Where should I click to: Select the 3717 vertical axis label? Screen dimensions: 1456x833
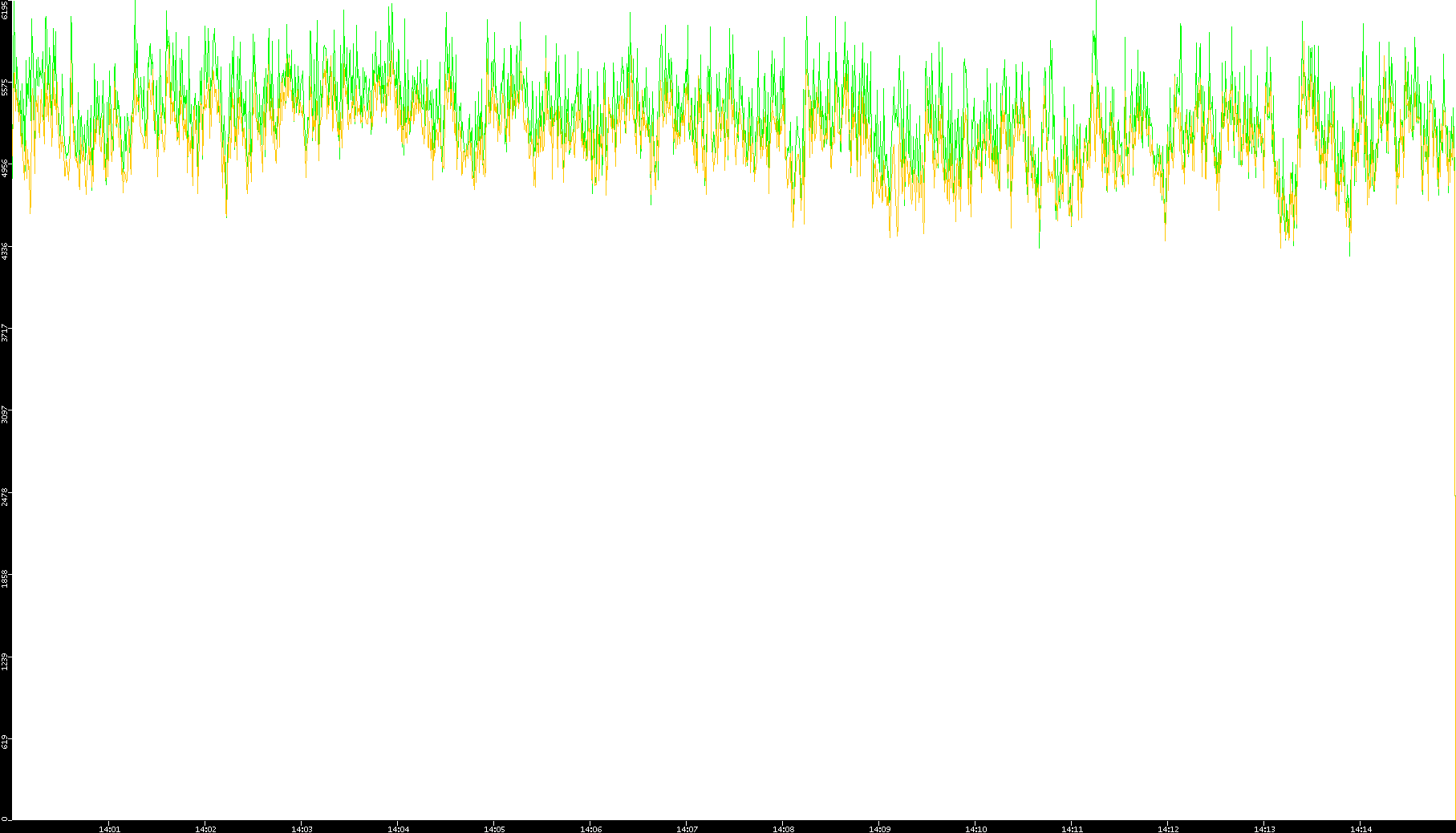tap(6, 333)
